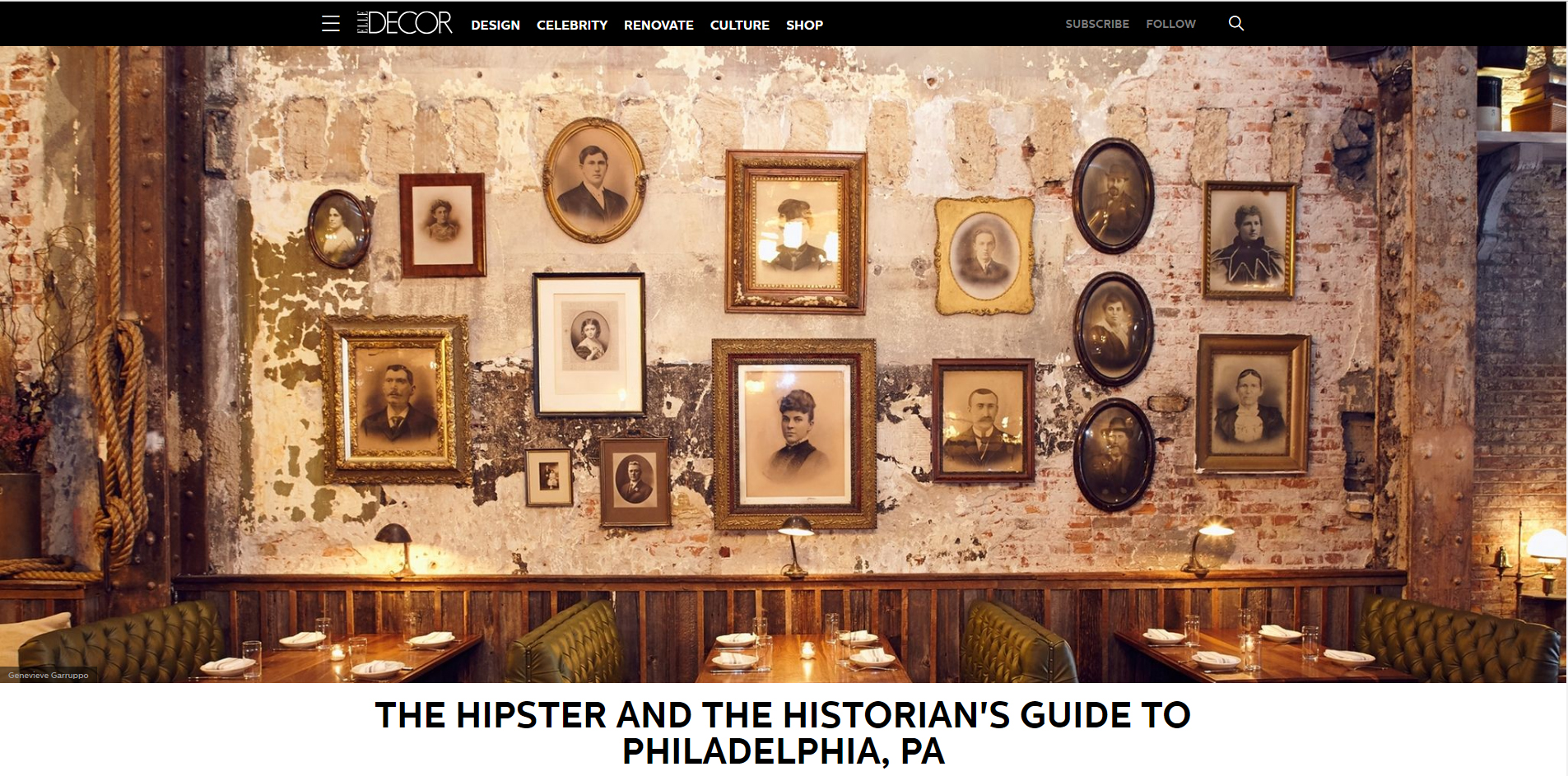Click the Hipster and Historian's Guide headline
1568x776 pixels.
(x=783, y=732)
